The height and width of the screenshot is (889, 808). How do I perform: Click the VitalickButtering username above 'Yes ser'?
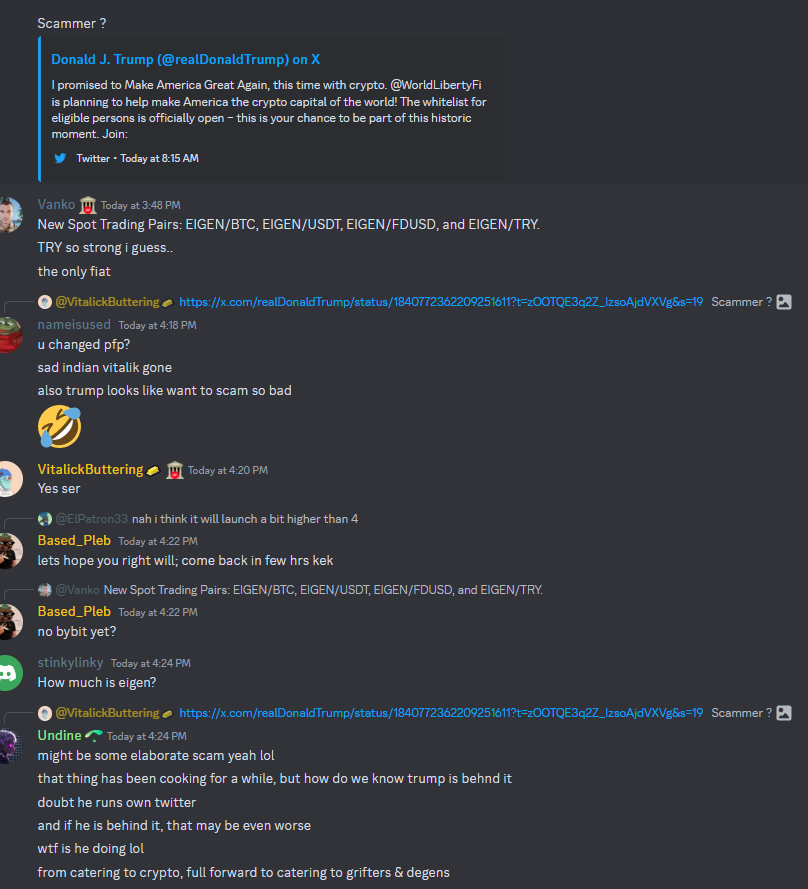click(90, 469)
